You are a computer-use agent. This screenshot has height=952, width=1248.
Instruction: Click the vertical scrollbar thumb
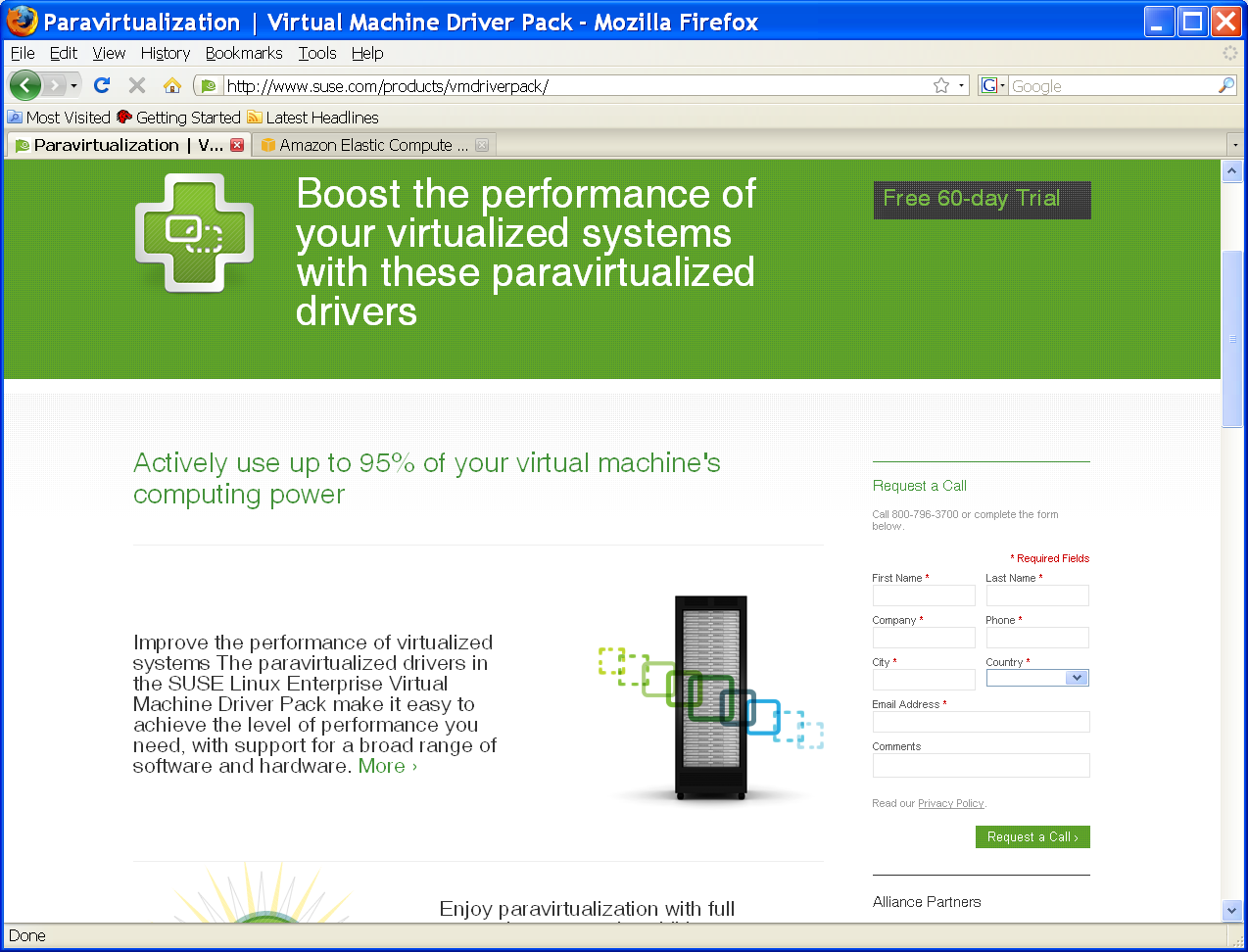(x=1232, y=339)
